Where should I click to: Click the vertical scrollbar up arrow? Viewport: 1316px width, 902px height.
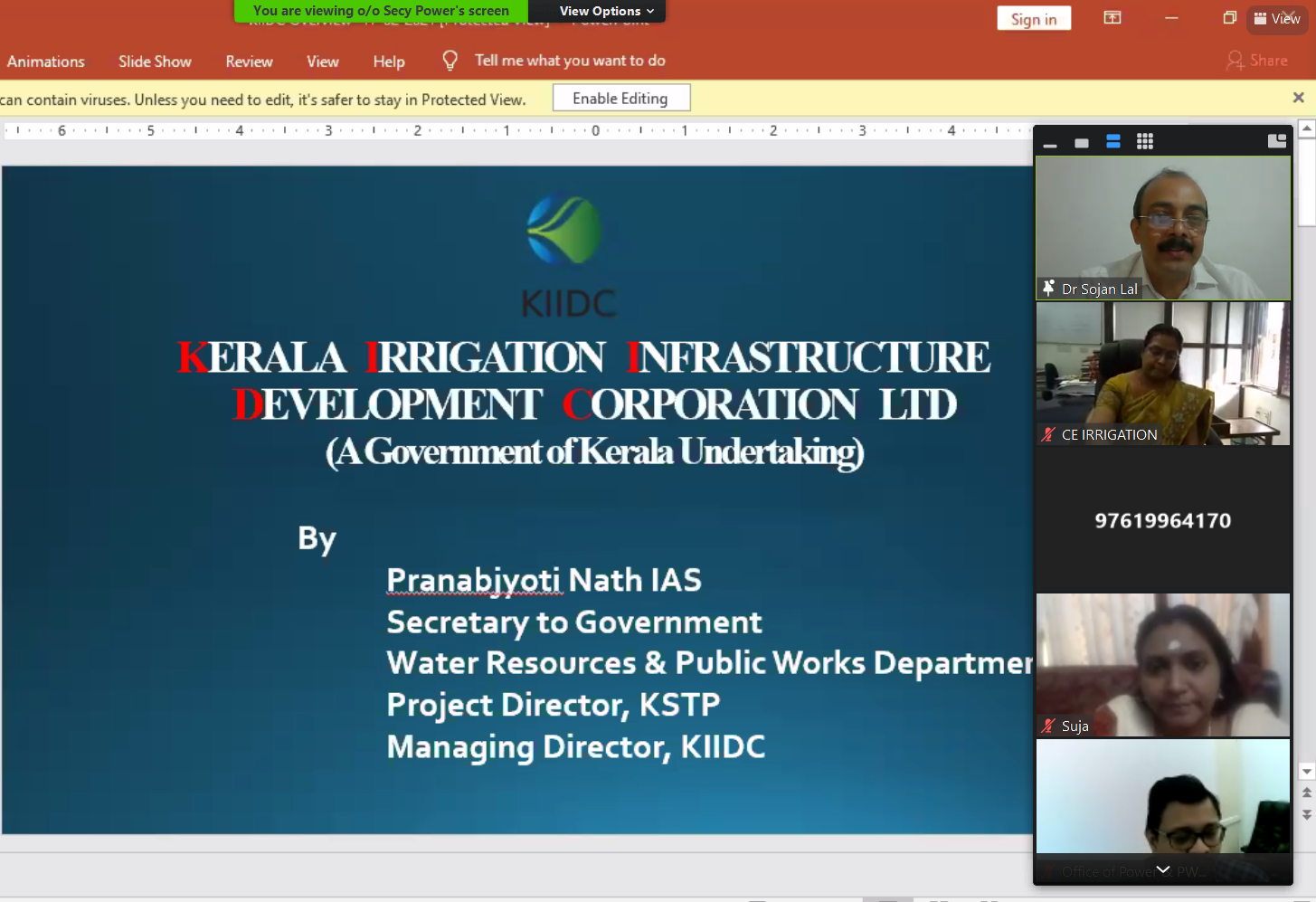[1307, 129]
